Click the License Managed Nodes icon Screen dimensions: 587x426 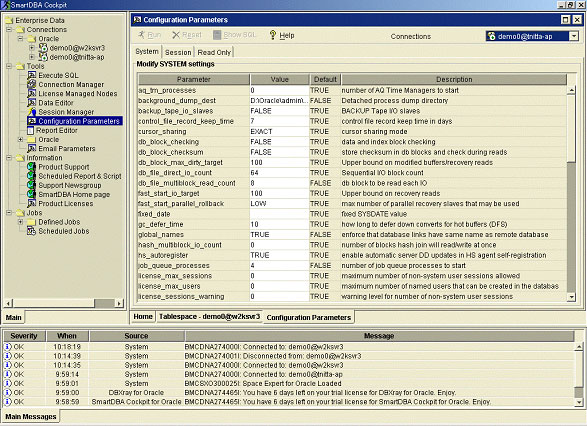[32, 94]
